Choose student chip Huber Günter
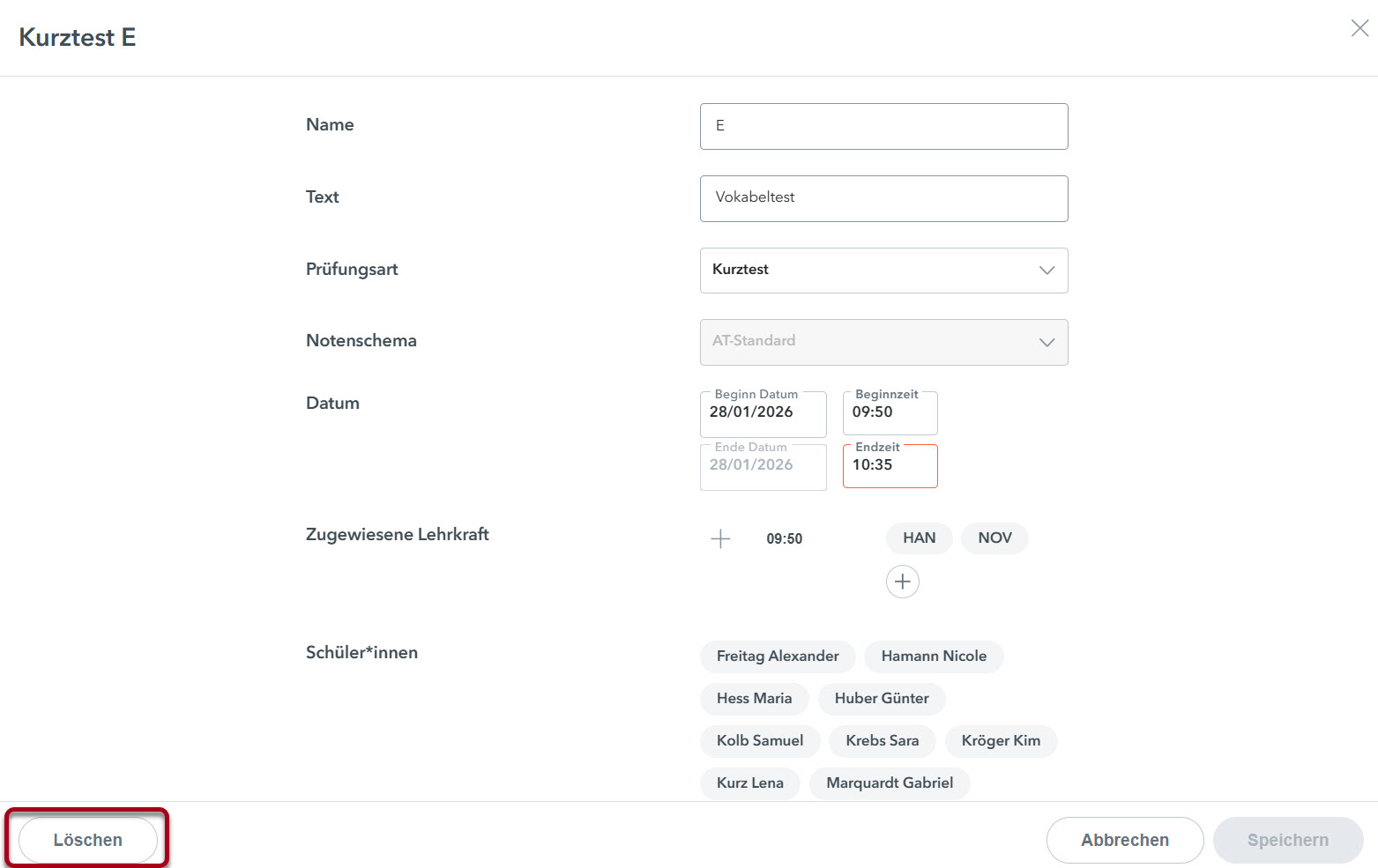 coord(882,699)
